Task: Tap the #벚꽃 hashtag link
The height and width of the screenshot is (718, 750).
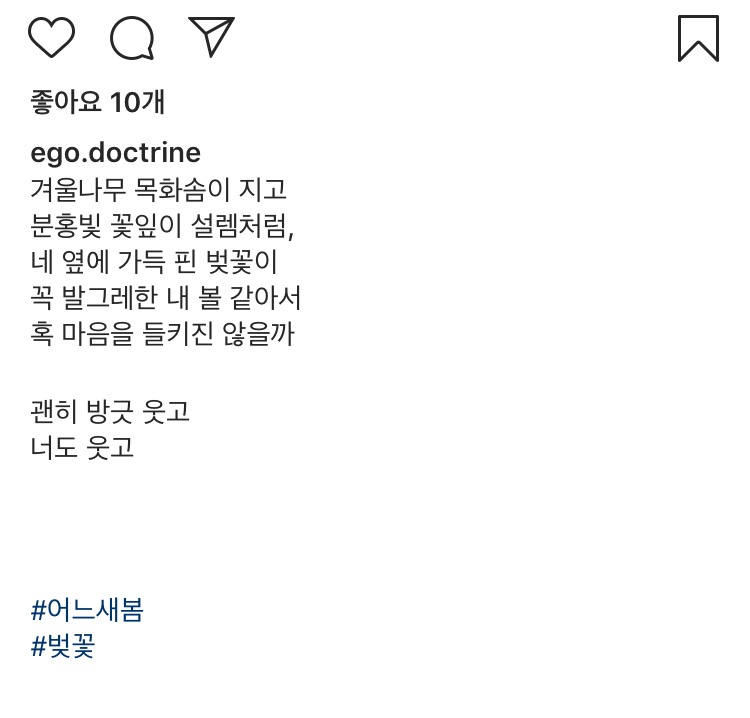Action: click(63, 645)
